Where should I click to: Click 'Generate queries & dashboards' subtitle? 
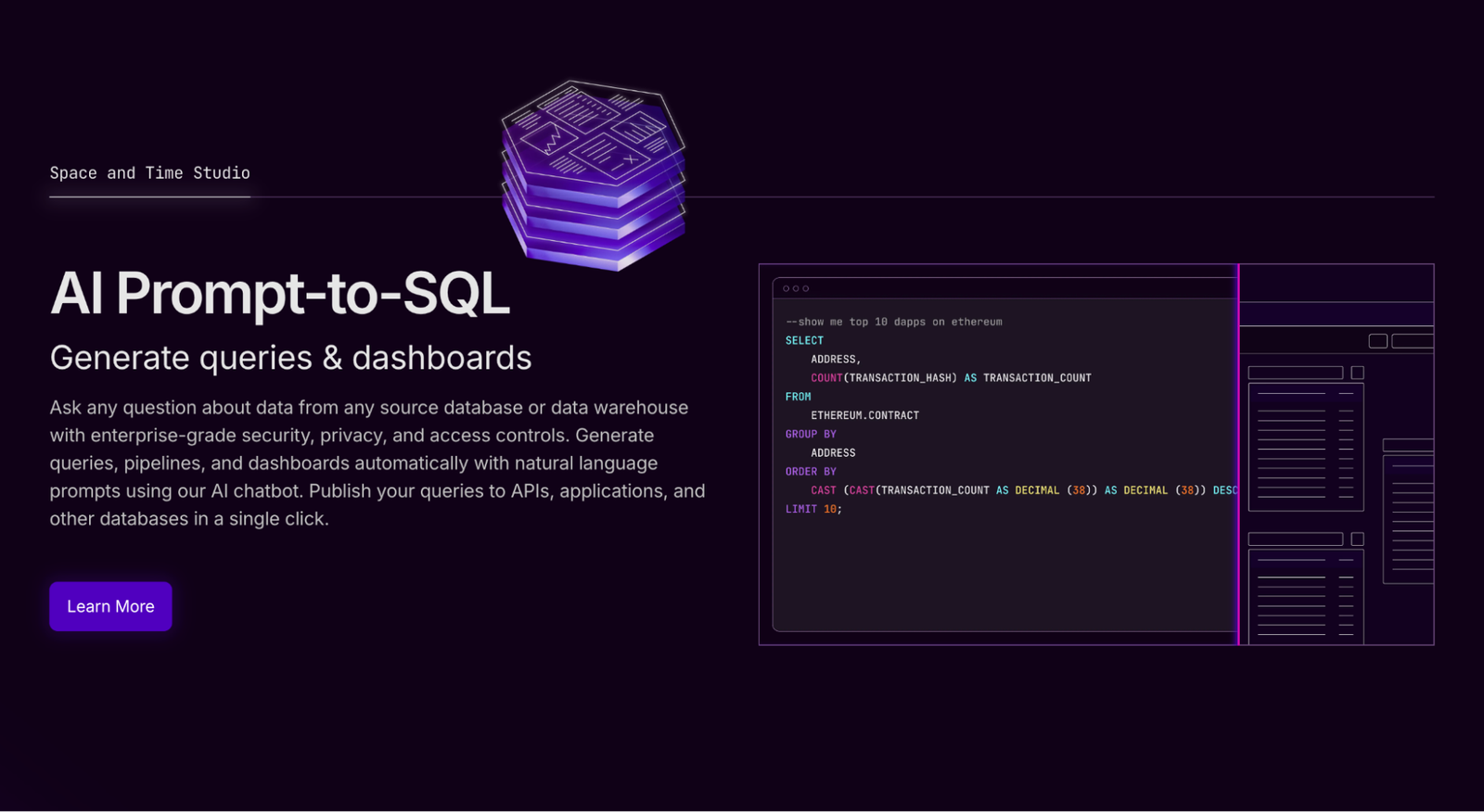[x=290, y=358]
